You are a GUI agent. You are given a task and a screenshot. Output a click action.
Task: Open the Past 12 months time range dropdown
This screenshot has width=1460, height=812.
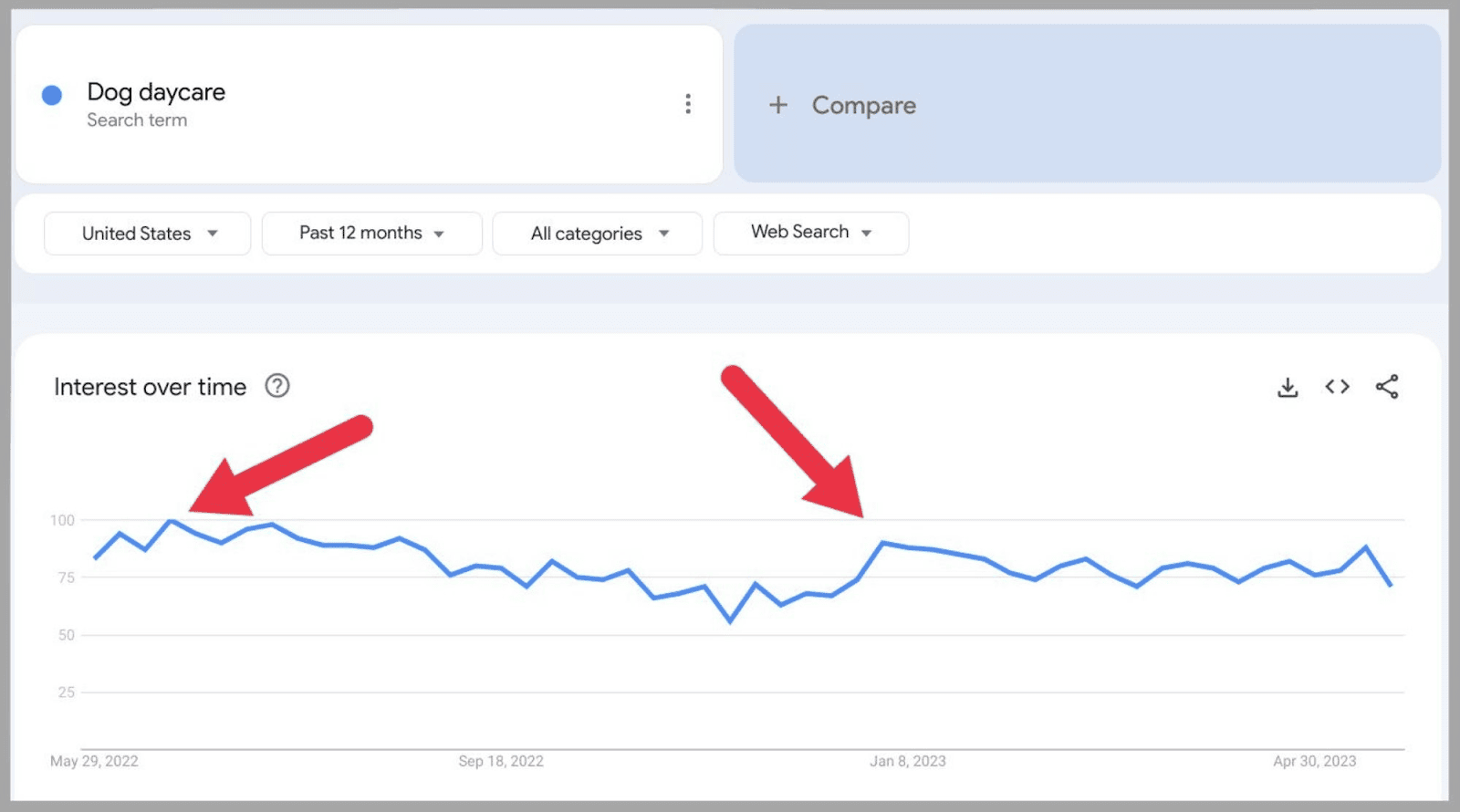click(370, 233)
